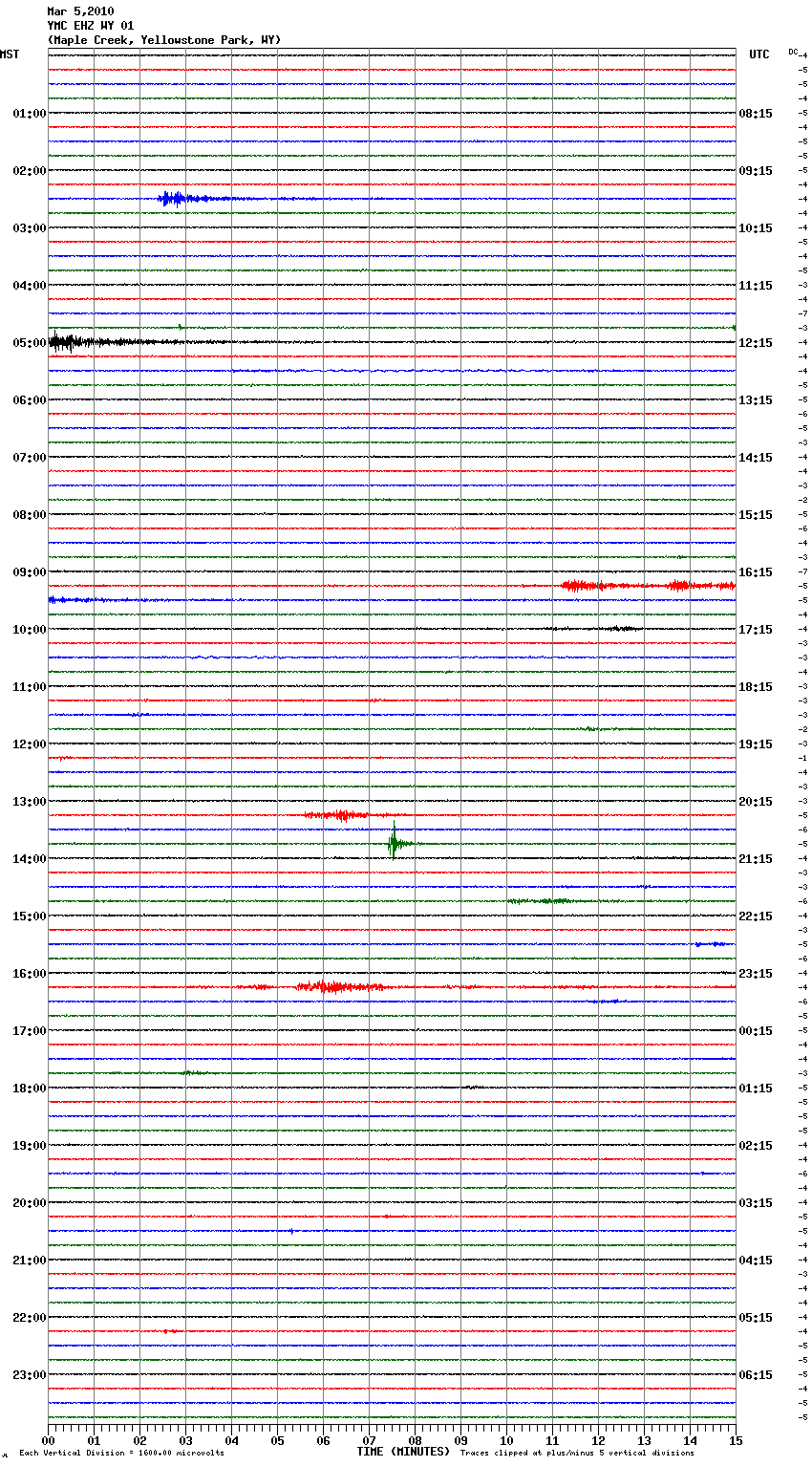Viewport: 812px width, 1466px height.
Task: Select the '03:00' MST hour label
Action: [30, 228]
